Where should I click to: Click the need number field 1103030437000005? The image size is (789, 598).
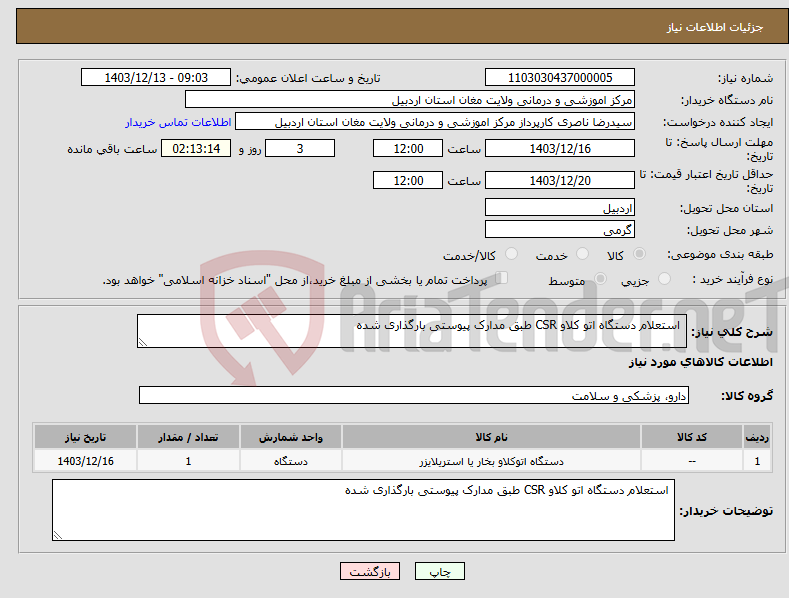(560, 78)
